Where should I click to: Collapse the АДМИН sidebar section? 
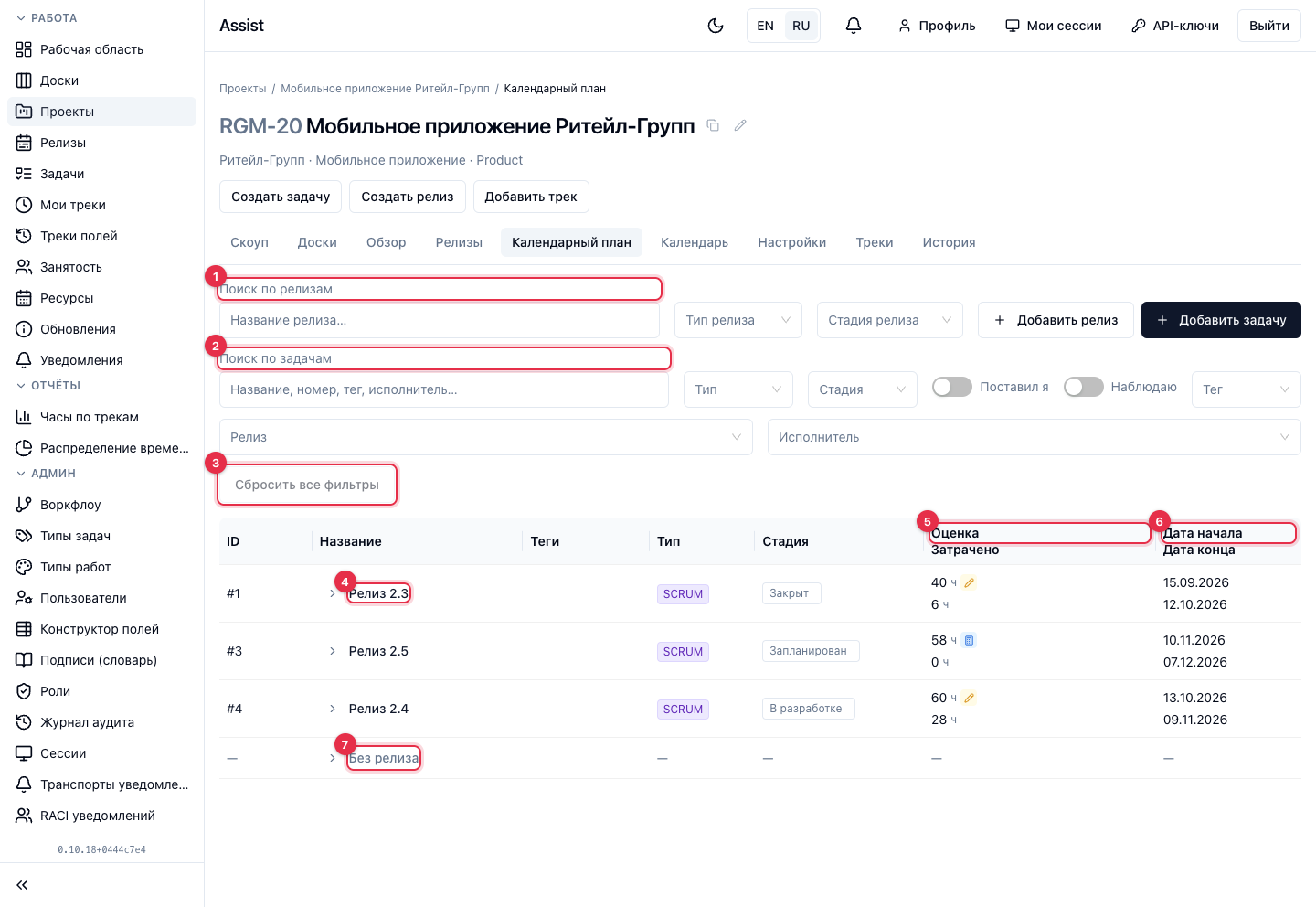point(46,474)
